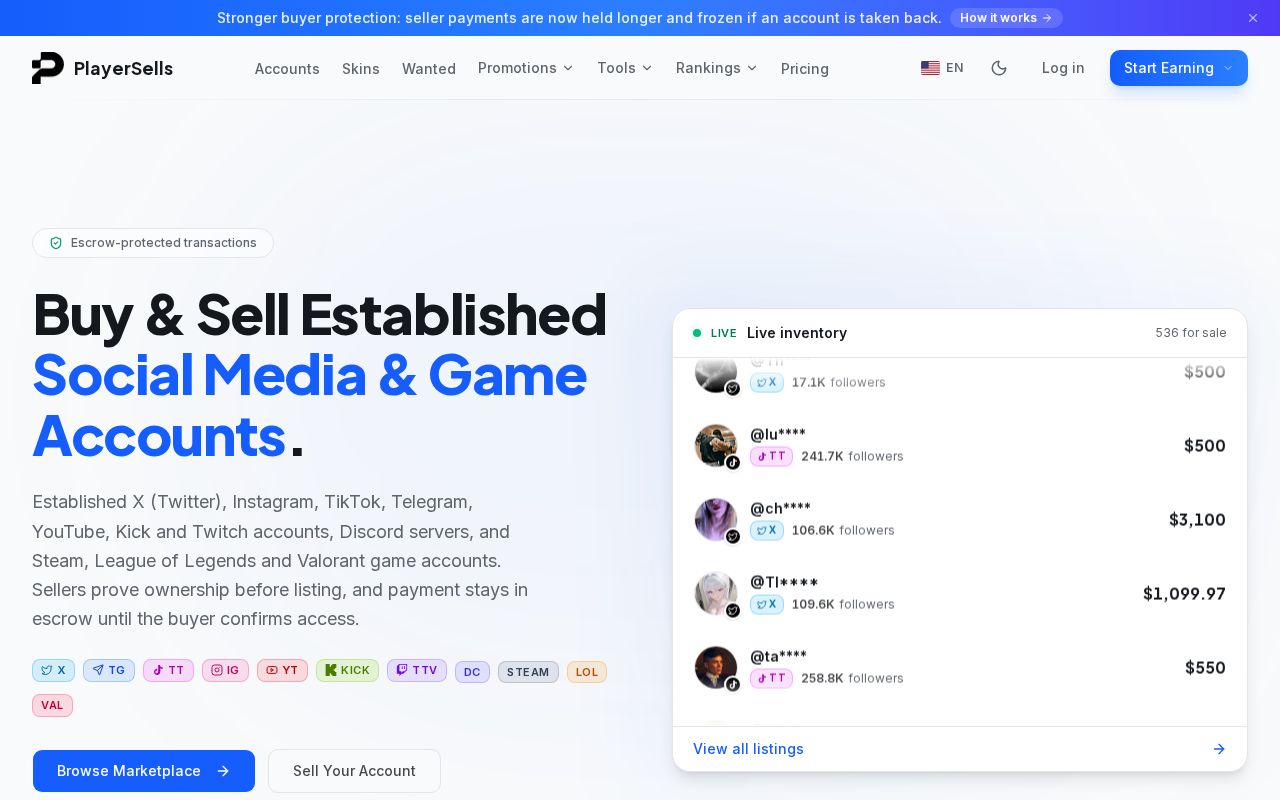Click the $3,100 price of @ch****

tap(1197, 520)
